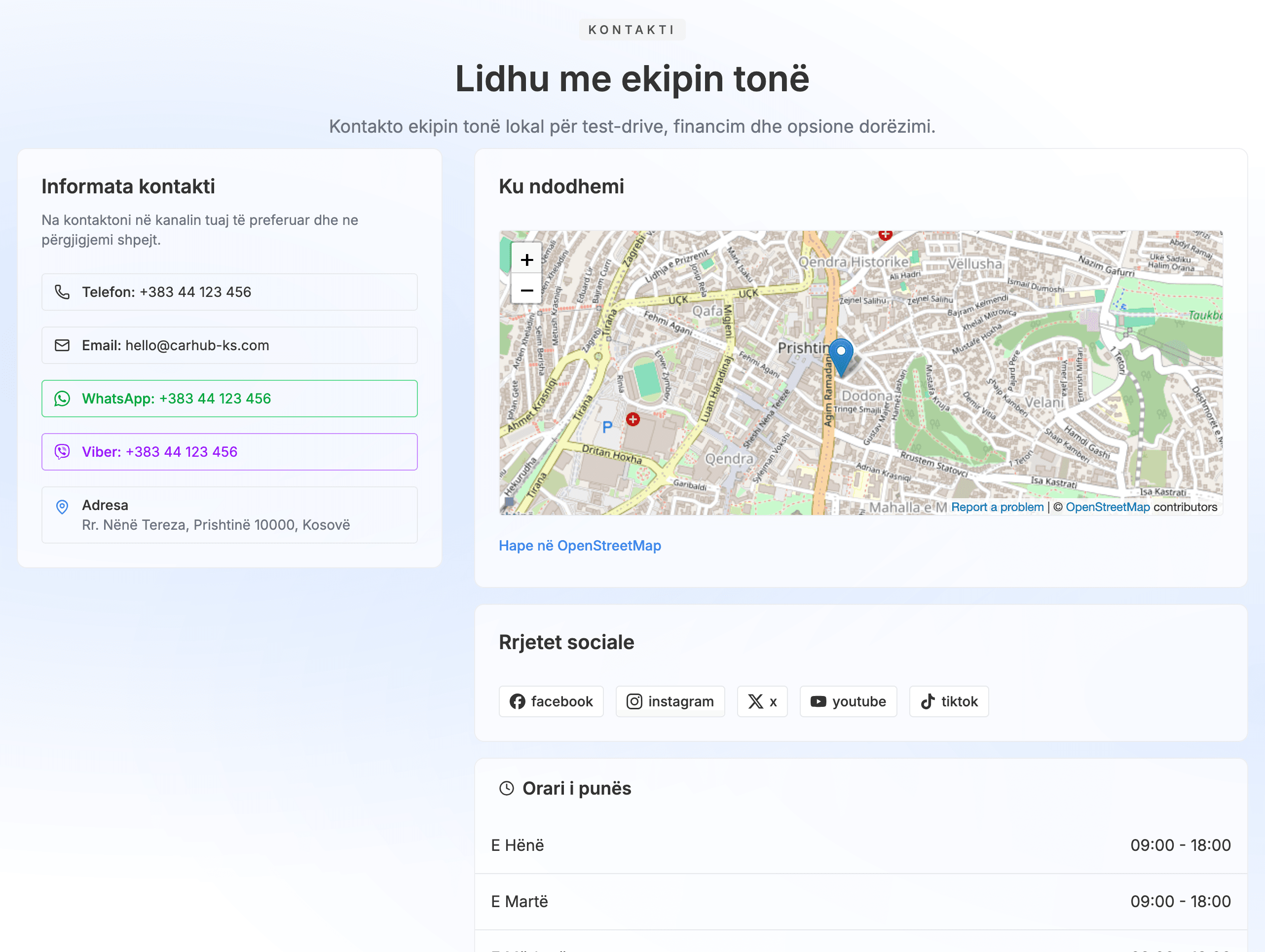Click the WhatsApp icon in contact list
This screenshot has width=1265, height=952.
[x=62, y=399]
